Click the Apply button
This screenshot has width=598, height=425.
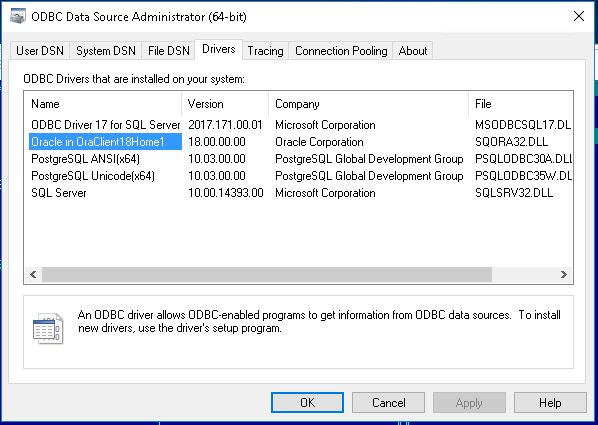click(x=469, y=402)
